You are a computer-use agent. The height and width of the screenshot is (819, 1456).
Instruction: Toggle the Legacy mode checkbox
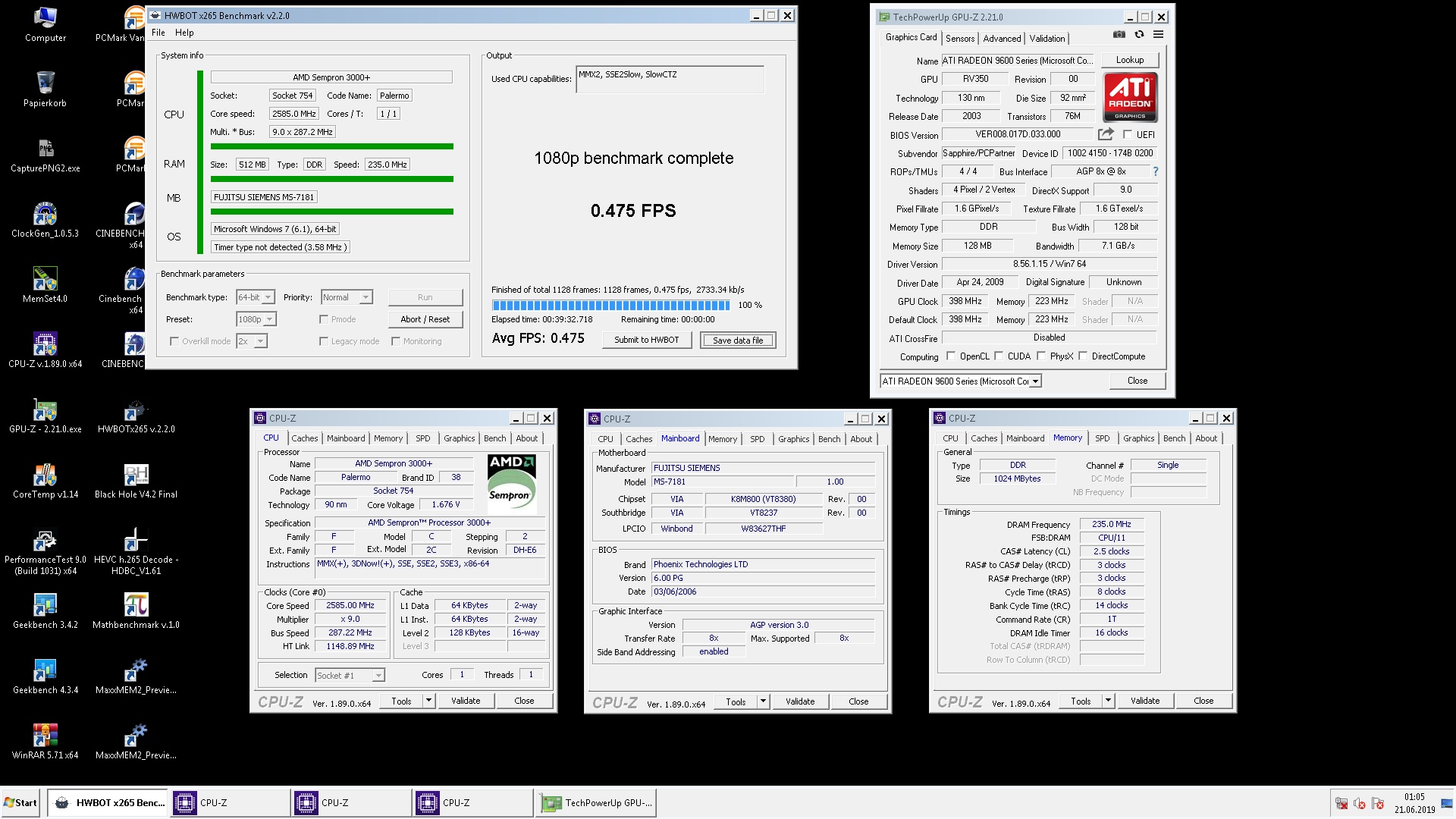click(324, 341)
